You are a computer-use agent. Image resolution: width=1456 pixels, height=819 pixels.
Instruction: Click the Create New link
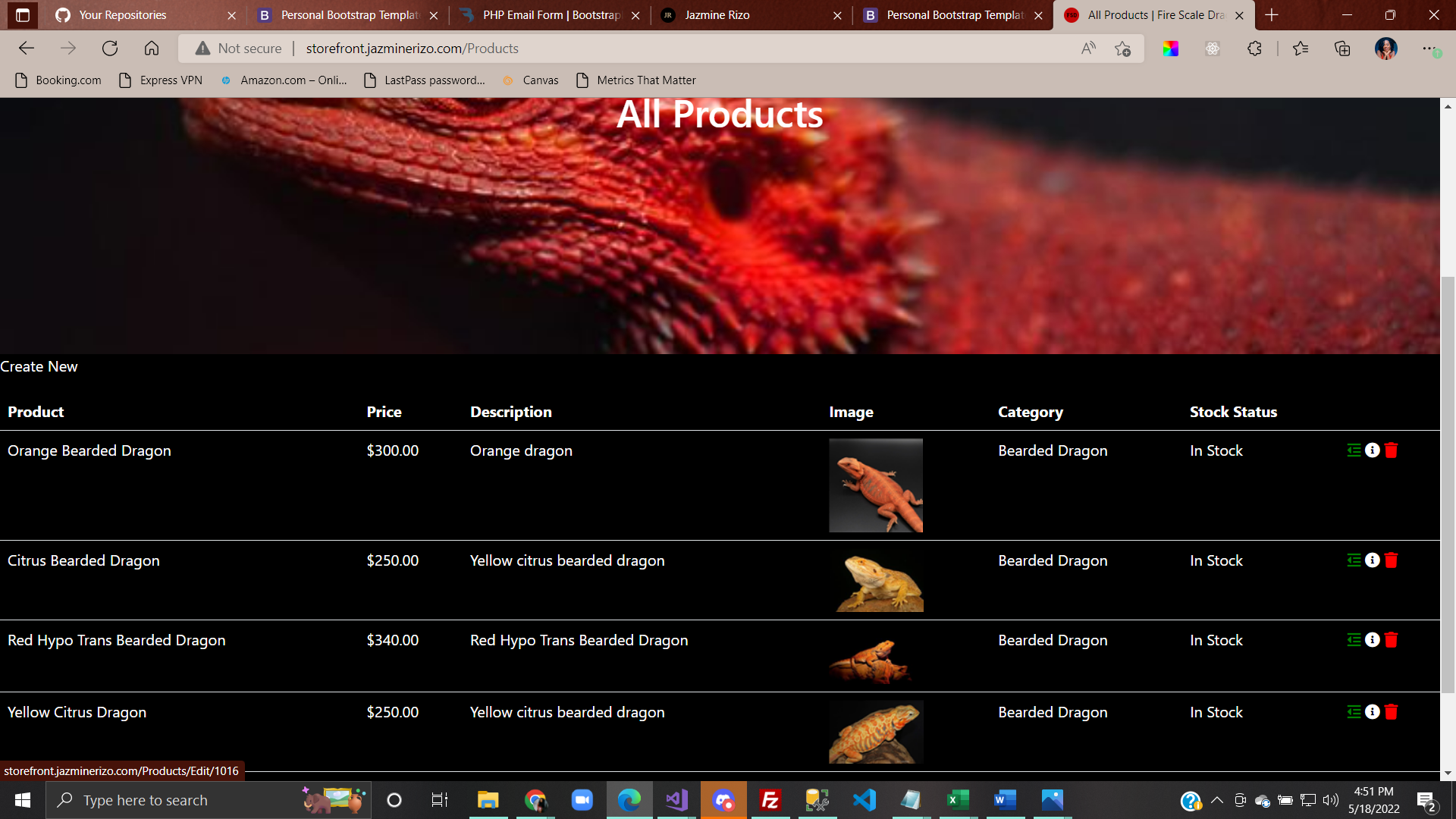(39, 367)
